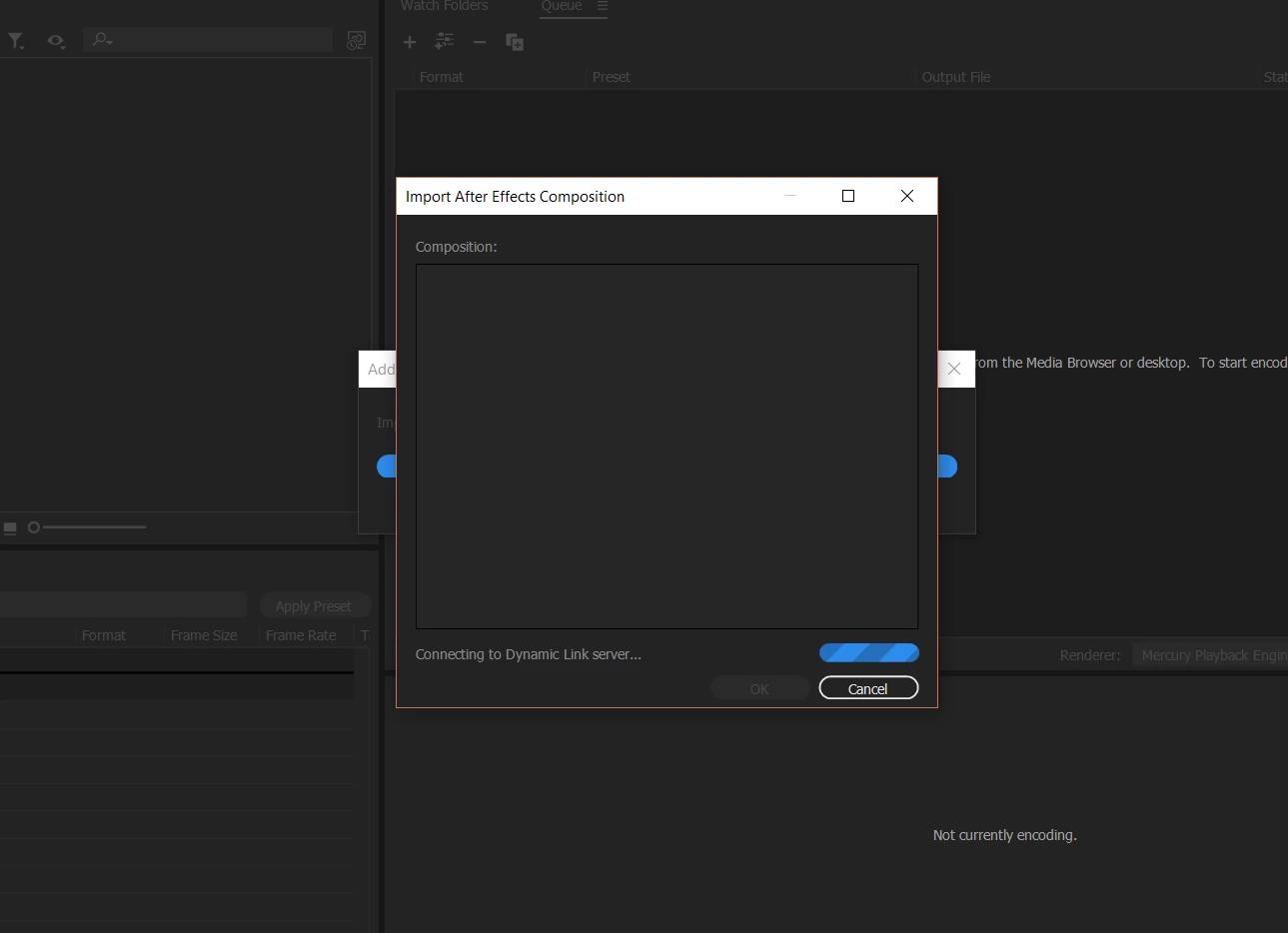Click the Remove minus icon in Queue
Viewport: 1288px width, 933px height.
(x=480, y=42)
